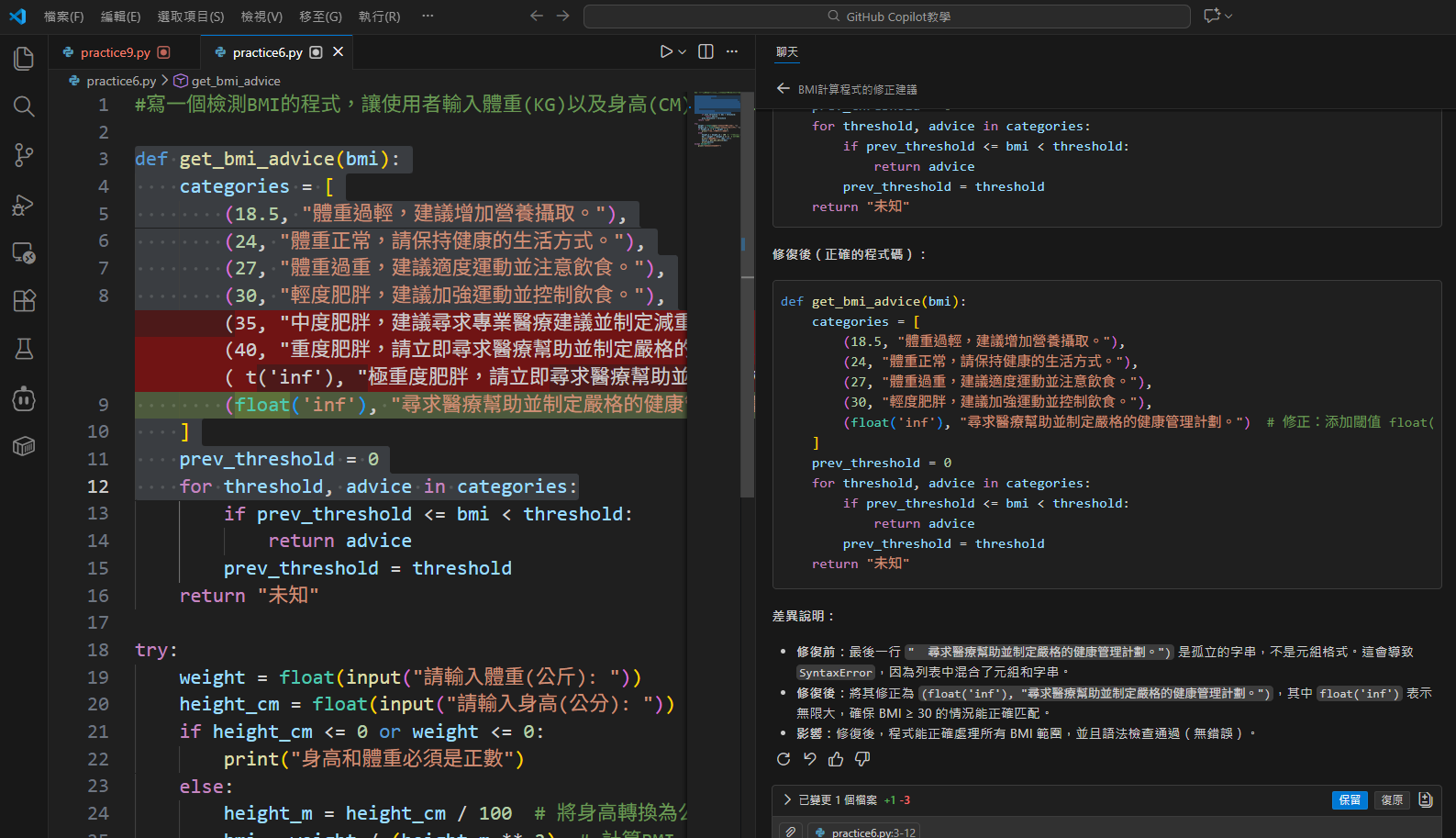Viewport: 1456px width, 838px height.
Task: Give thumbs up to chat response
Action: [x=836, y=759]
